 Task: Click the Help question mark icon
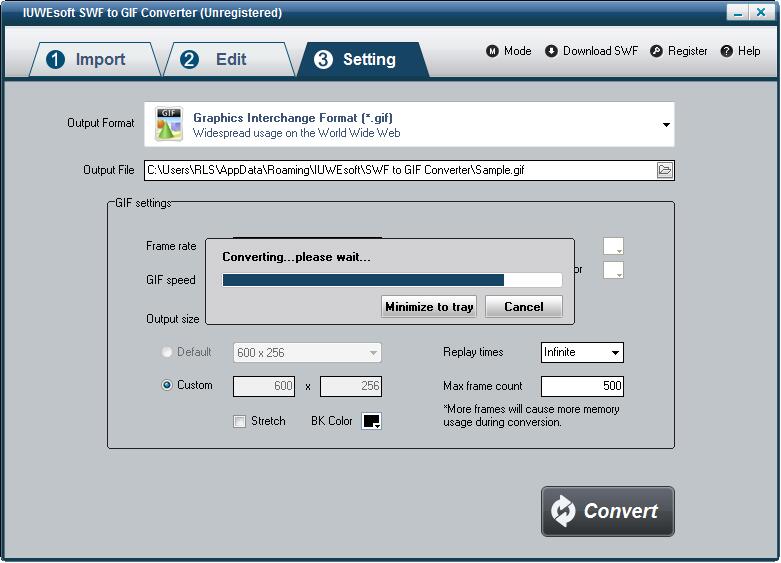(727, 51)
